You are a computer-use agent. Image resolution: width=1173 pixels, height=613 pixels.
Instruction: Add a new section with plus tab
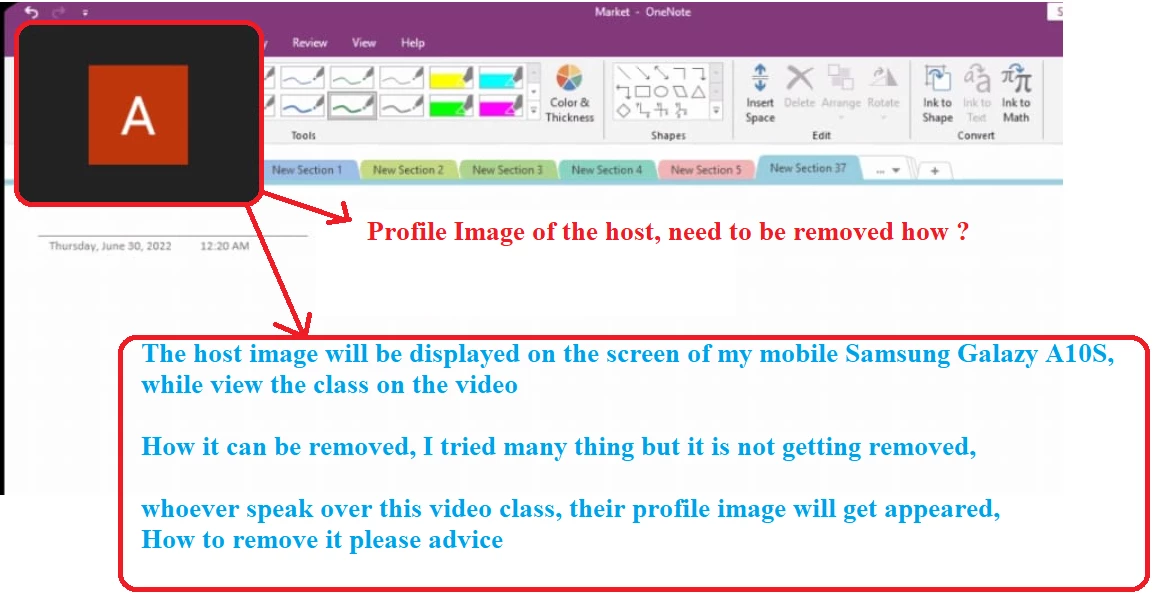click(x=934, y=171)
